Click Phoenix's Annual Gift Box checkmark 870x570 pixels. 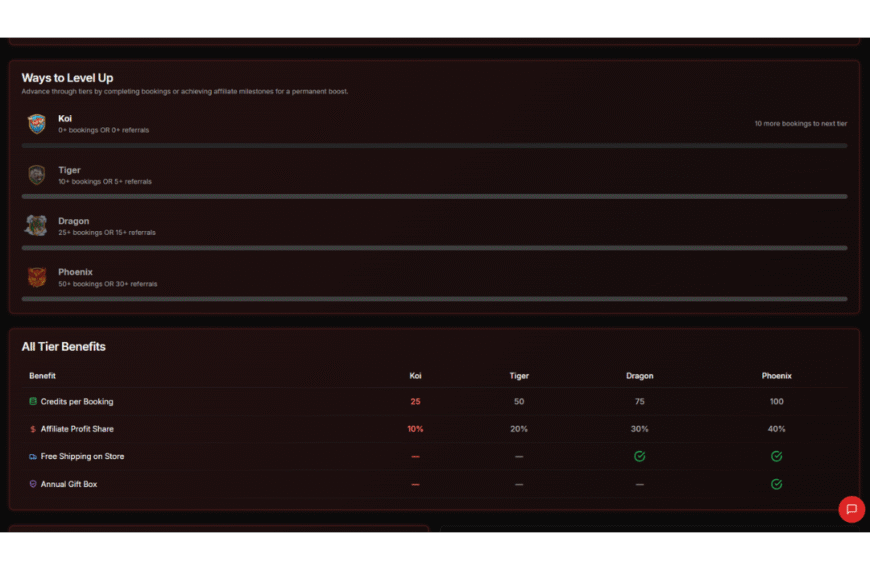coord(776,484)
